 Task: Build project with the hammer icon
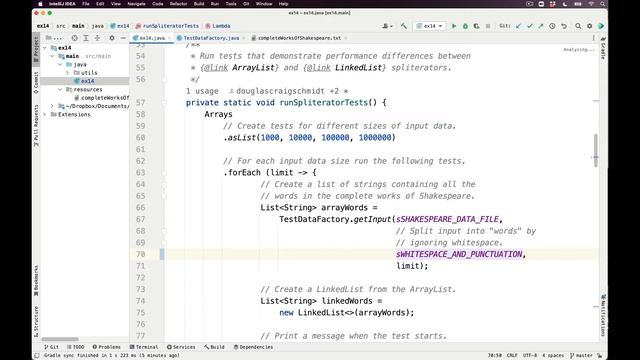[x=404, y=26]
